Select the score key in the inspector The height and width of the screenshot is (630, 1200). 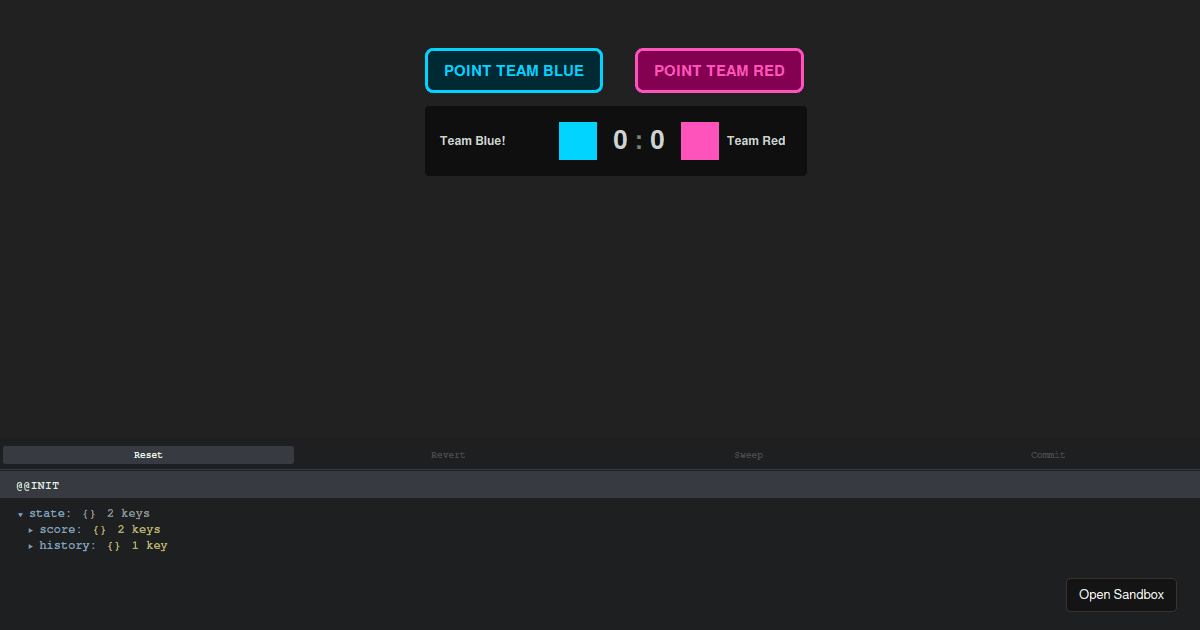tap(58, 529)
